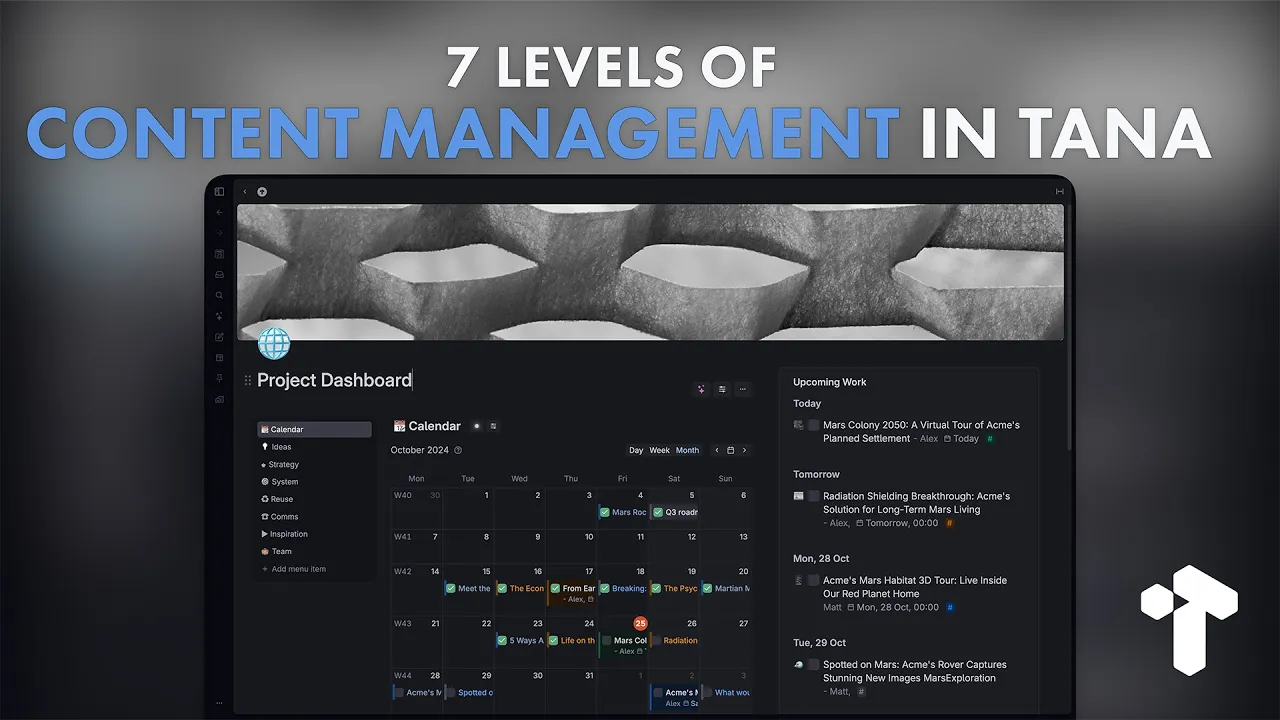Uncheck 'Mars Roc' event on Oct 4
This screenshot has height=720, width=1280.
(605, 512)
